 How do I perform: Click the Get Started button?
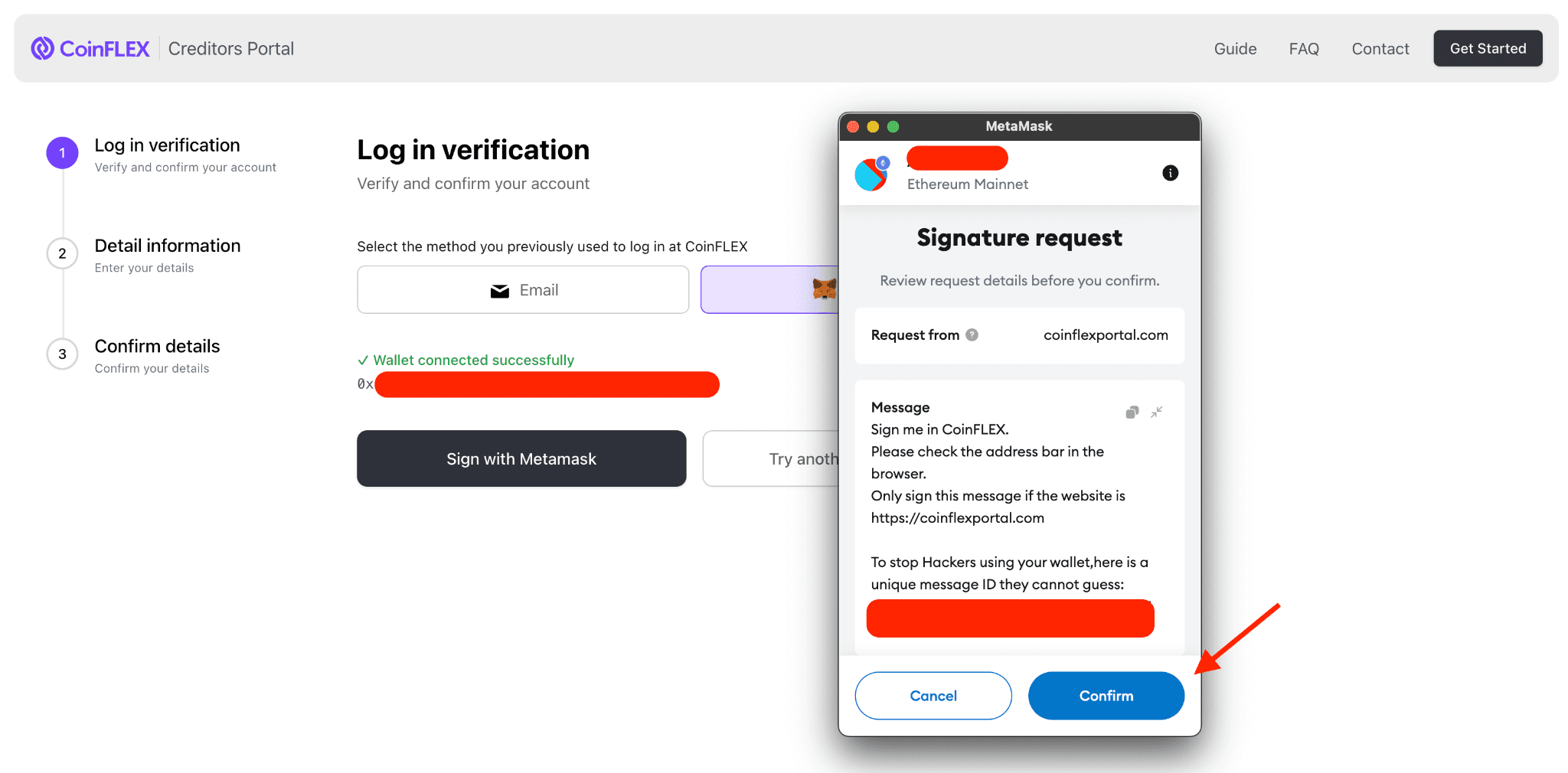coord(1488,47)
